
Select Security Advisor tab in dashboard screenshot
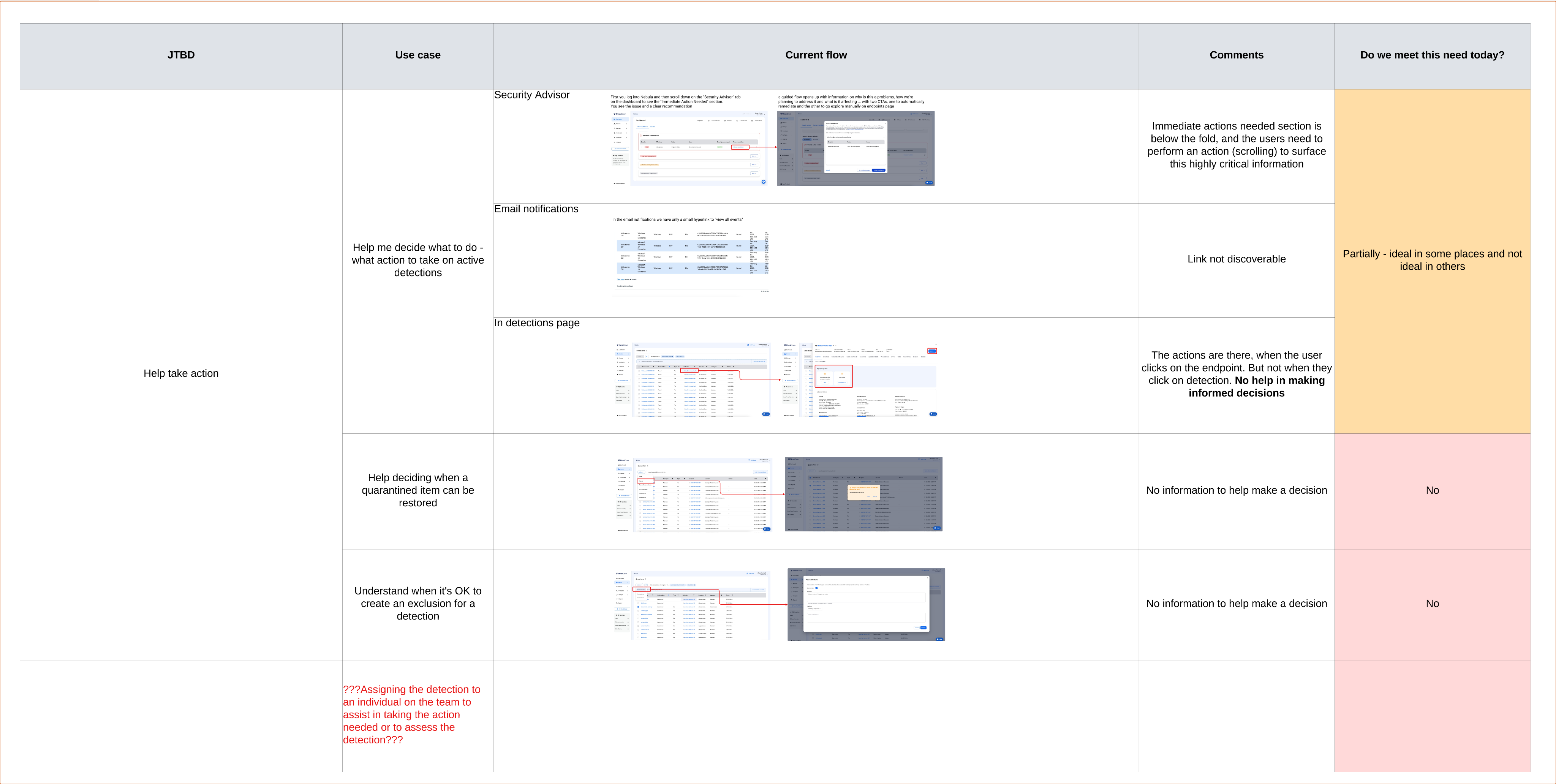coord(643,127)
